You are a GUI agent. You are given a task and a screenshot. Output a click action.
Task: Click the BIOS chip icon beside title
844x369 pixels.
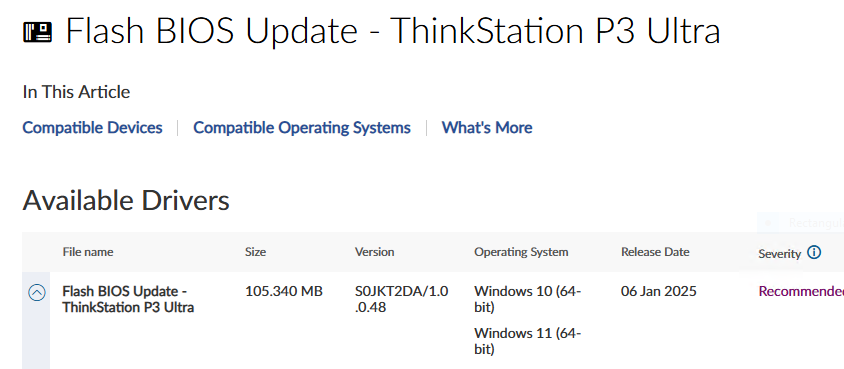coord(37,32)
